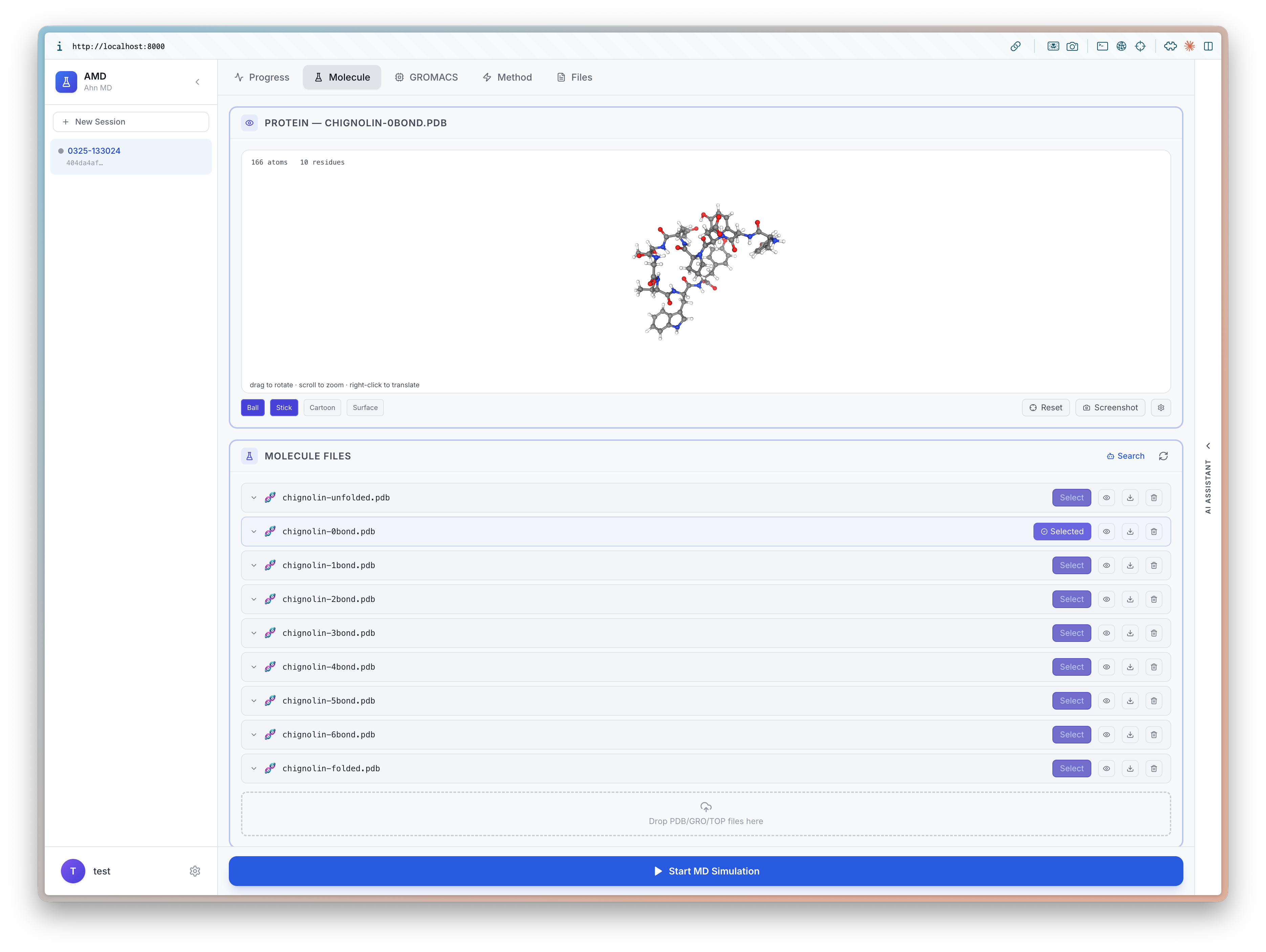
Task: Expand chignolin-5bond.pdb row
Action: [254, 701]
